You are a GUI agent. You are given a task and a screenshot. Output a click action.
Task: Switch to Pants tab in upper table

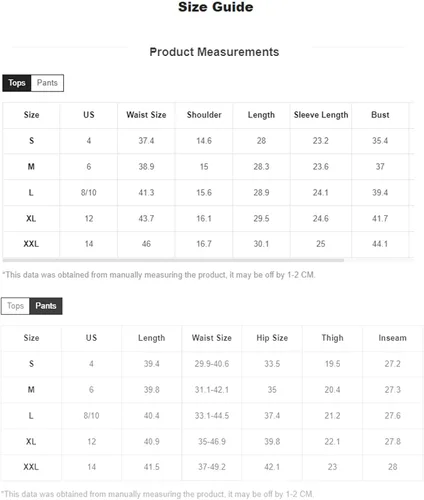(47, 83)
